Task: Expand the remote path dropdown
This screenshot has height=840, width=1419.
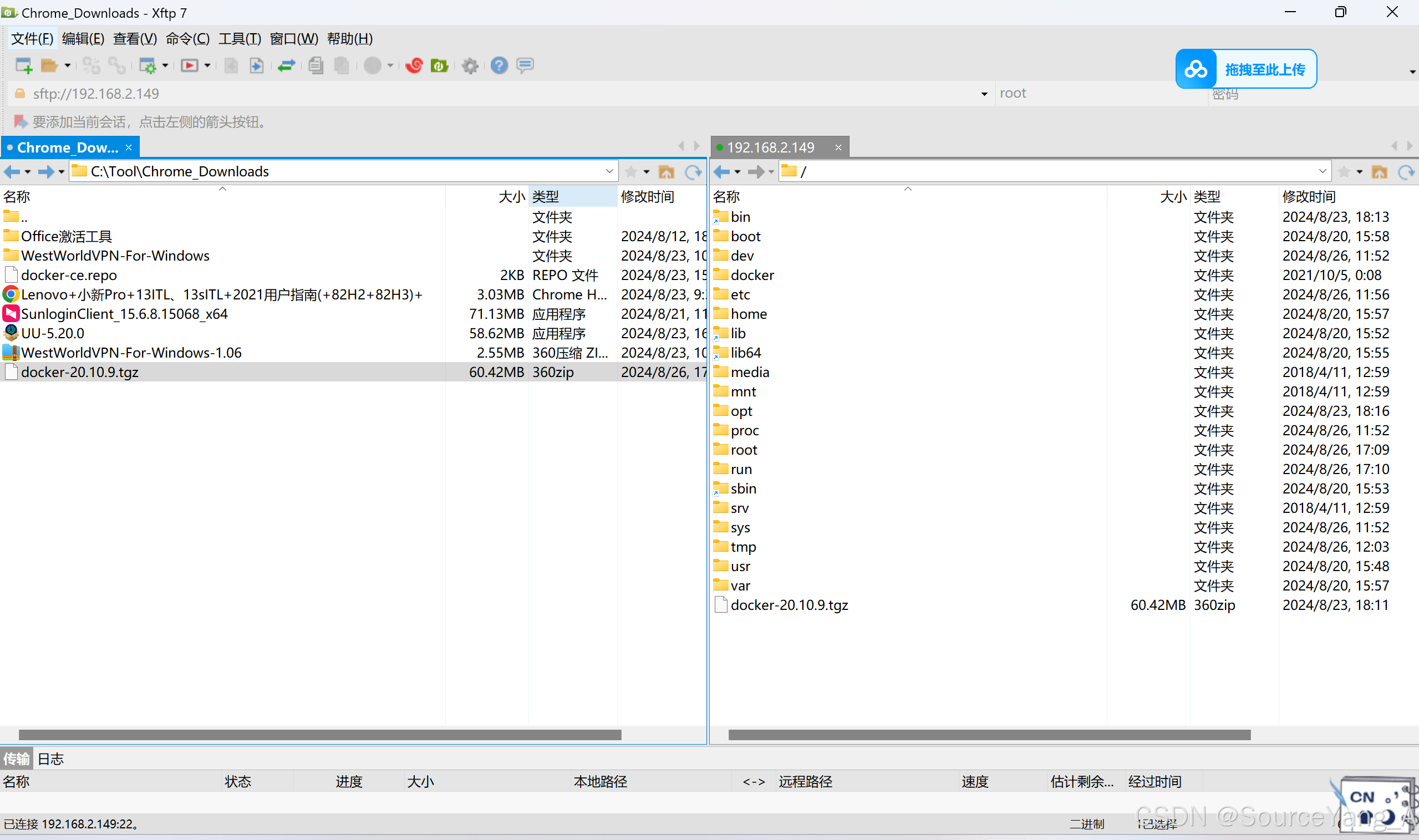Action: click(x=1322, y=171)
